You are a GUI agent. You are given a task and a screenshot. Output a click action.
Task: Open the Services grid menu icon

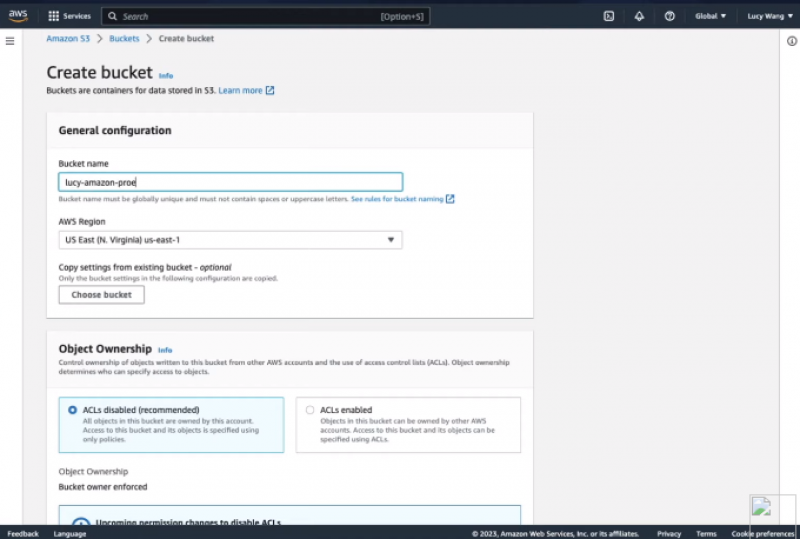point(54,16)
